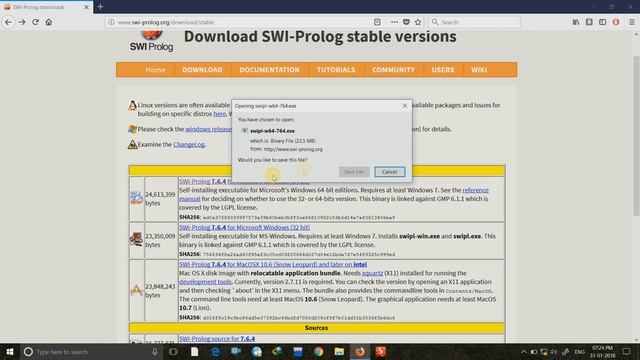Image resolution: width=640 pixels, height=360 pixels.
Task: Open the USERS menu
Action: 443,70
